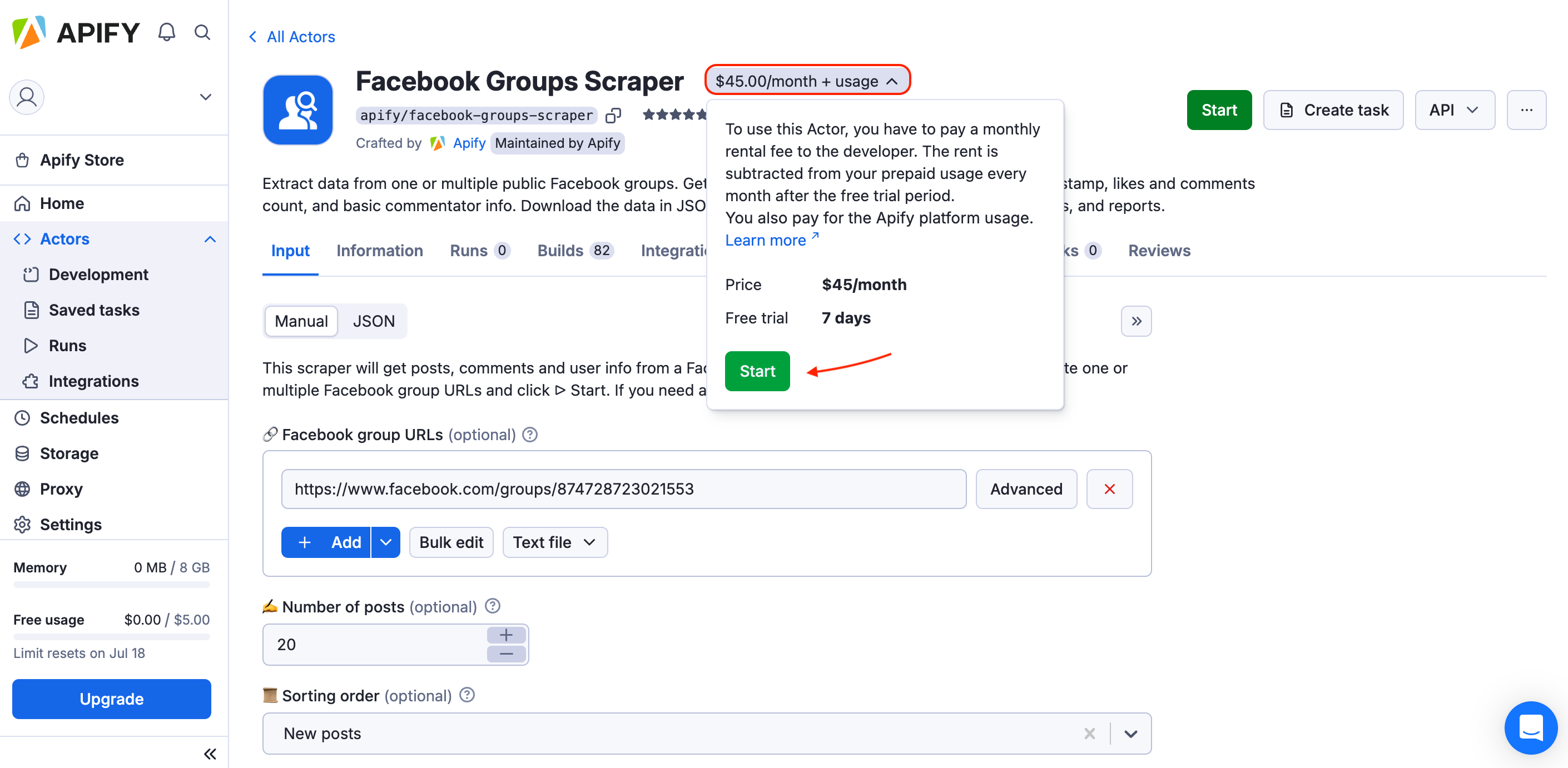Image resolution: width=1568 pixels, height=768 pixels.
Task: Collapse the $45.00/month + usage pricing dropdown
Action: coord(807,81)
